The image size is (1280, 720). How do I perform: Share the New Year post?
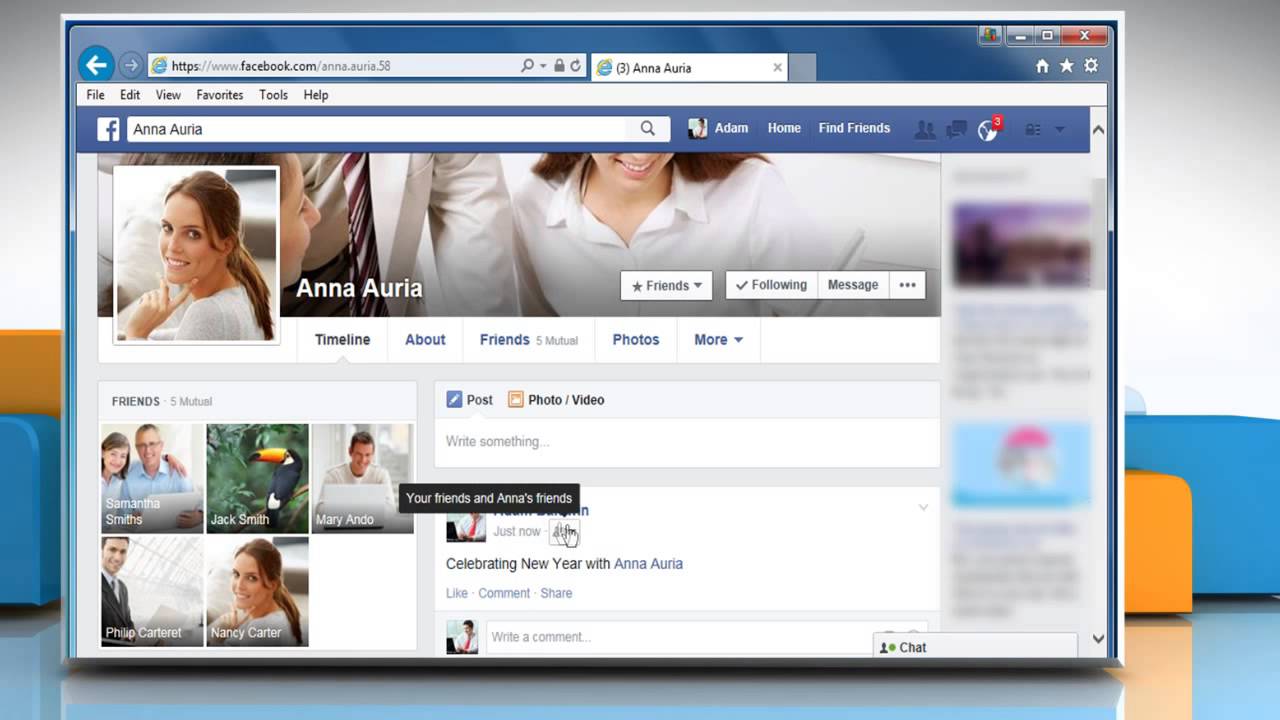coord(556,593)
